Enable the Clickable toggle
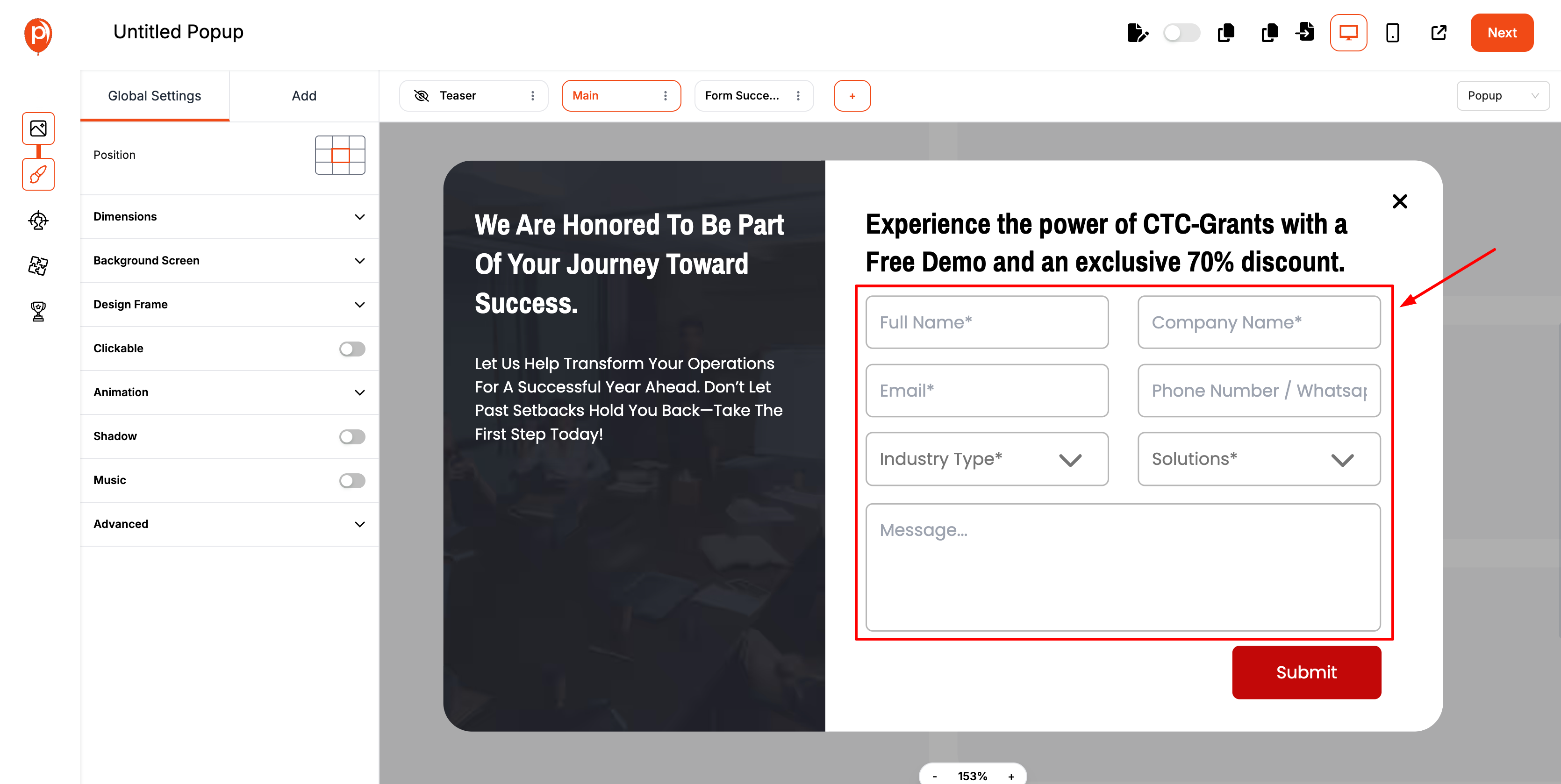The width and height of the screenshot is (1561, 784). (x=352, y=349)
